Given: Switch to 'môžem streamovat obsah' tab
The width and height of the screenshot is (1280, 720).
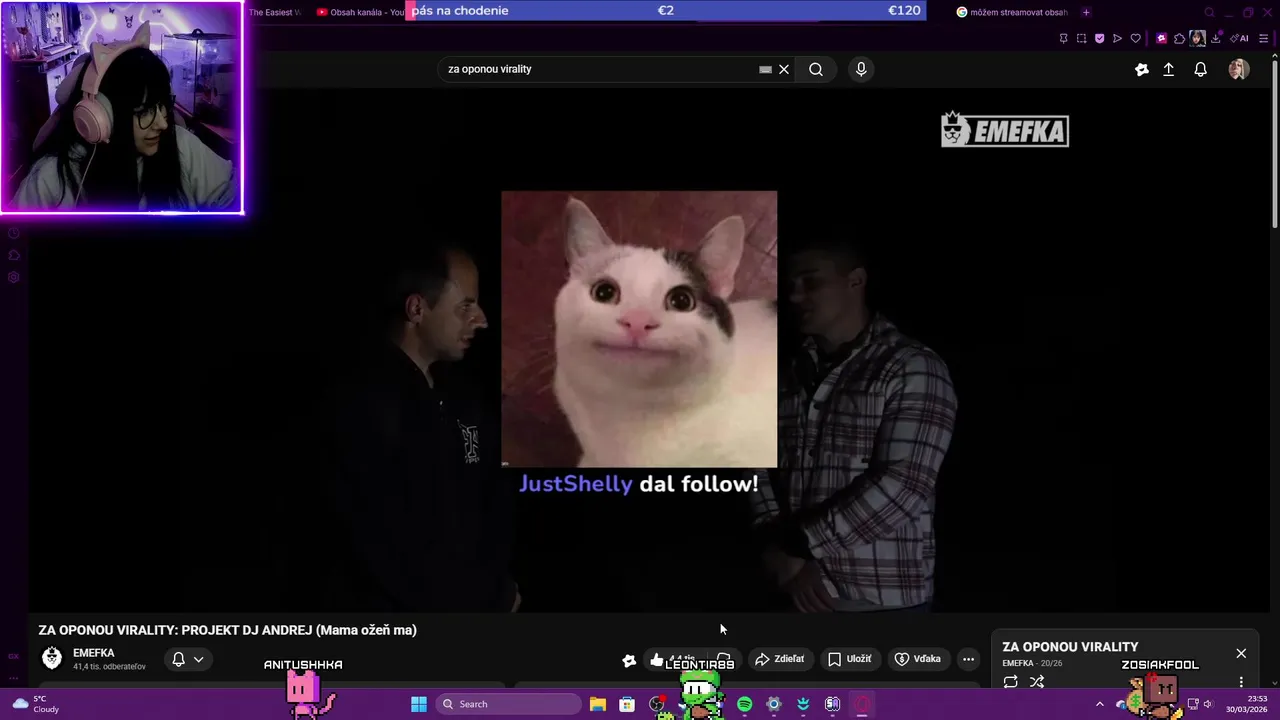Looking at the screenshot, I should tap(1012, 12).
